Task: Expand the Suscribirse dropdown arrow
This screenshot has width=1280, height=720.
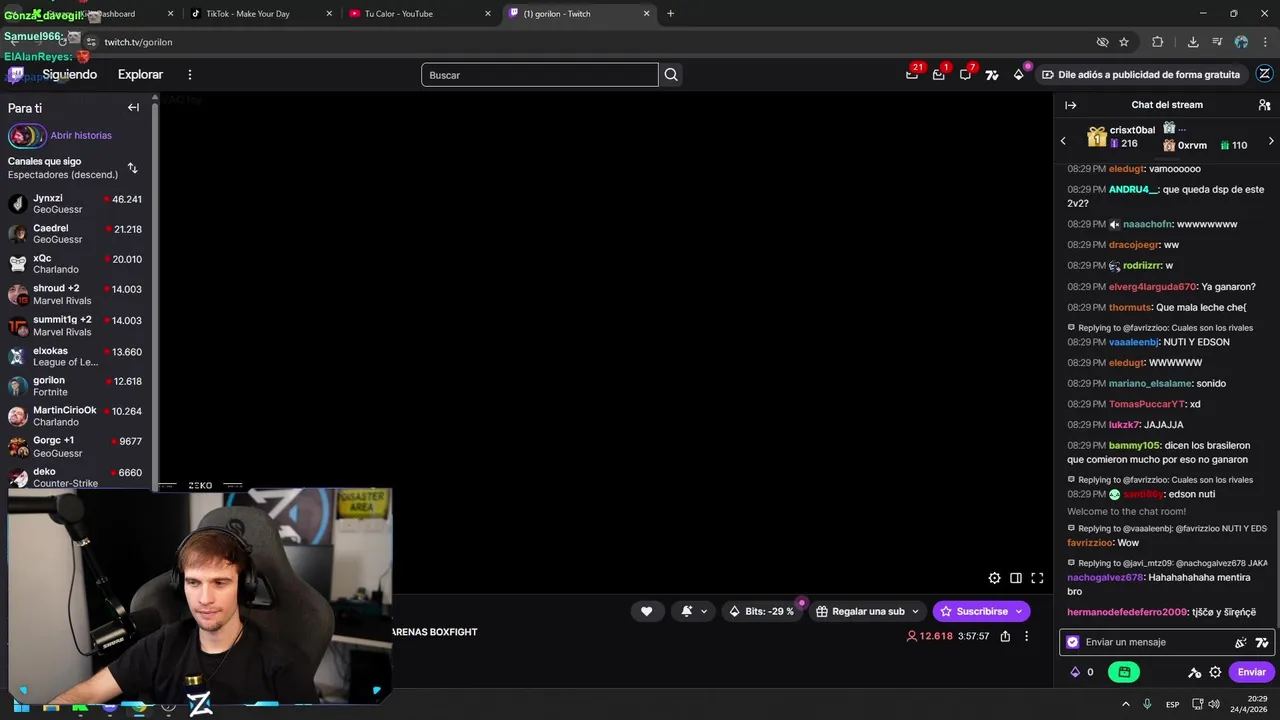Action: click(x=1019, y=611)
